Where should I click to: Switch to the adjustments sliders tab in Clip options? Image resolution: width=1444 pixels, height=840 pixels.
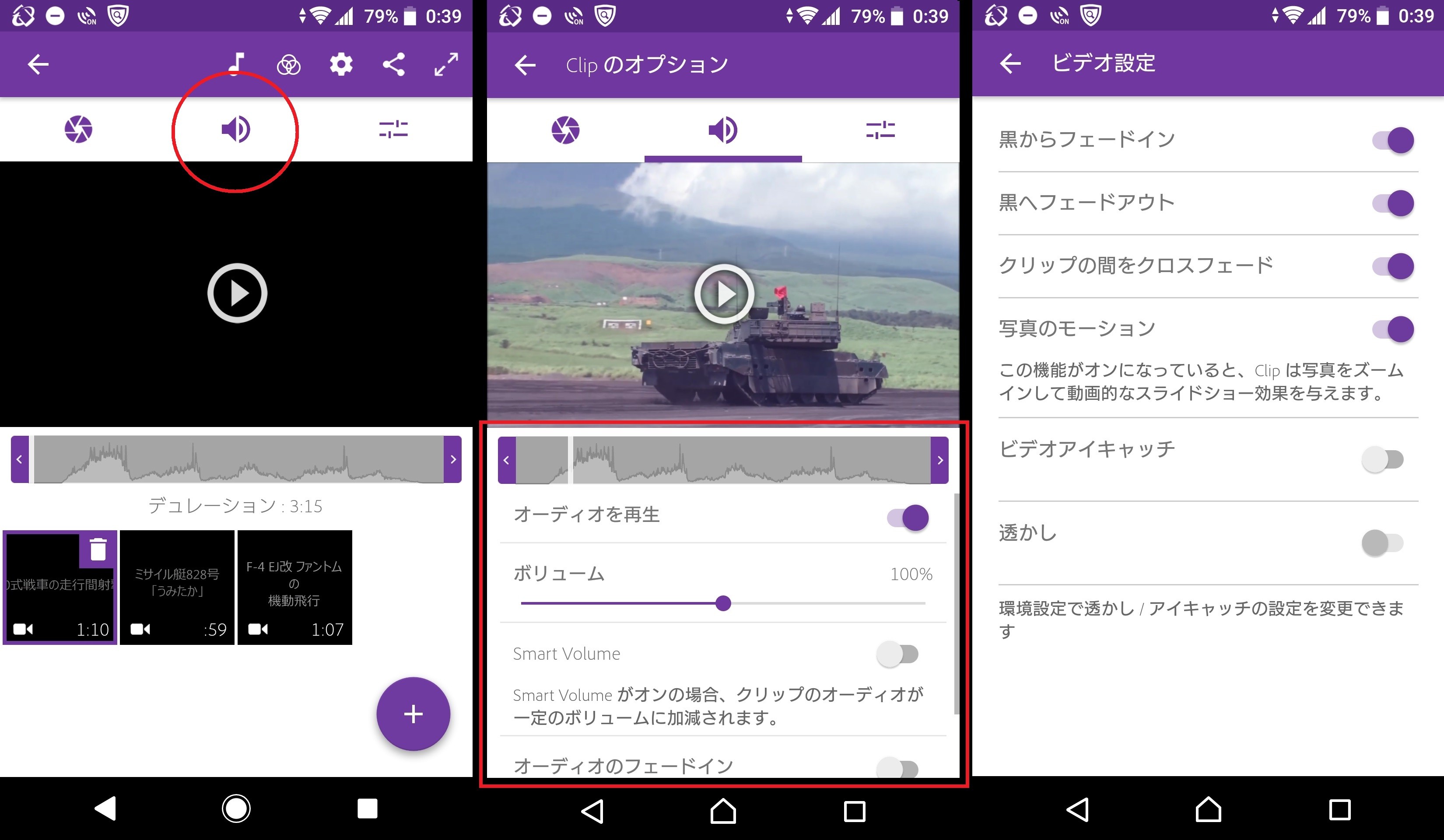point(880,130)
